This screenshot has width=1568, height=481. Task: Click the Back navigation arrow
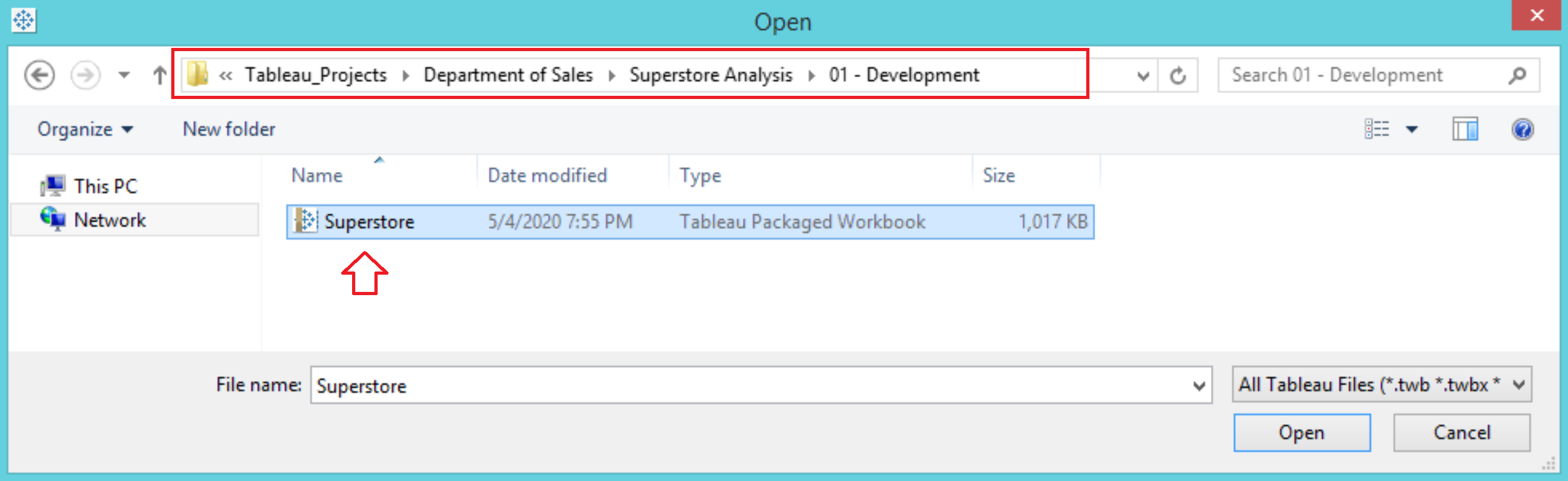(39, 75)
